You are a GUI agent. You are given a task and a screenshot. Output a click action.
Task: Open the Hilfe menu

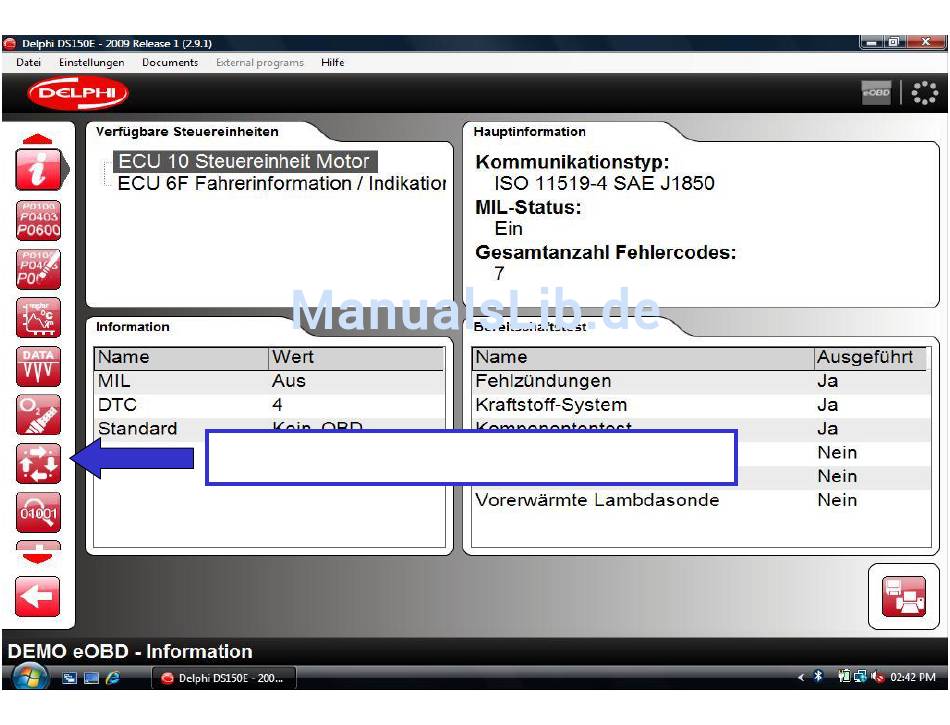tap(333, 62)
